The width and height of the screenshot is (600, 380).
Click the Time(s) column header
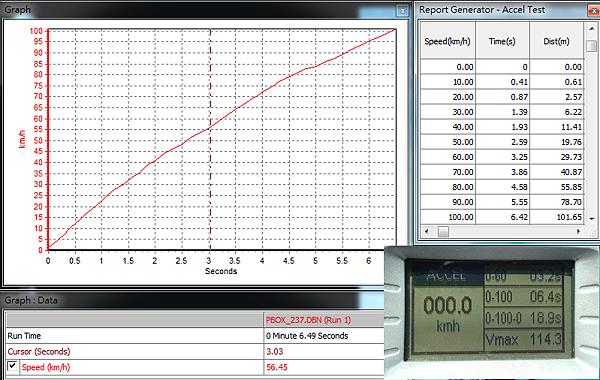point(502,41)
